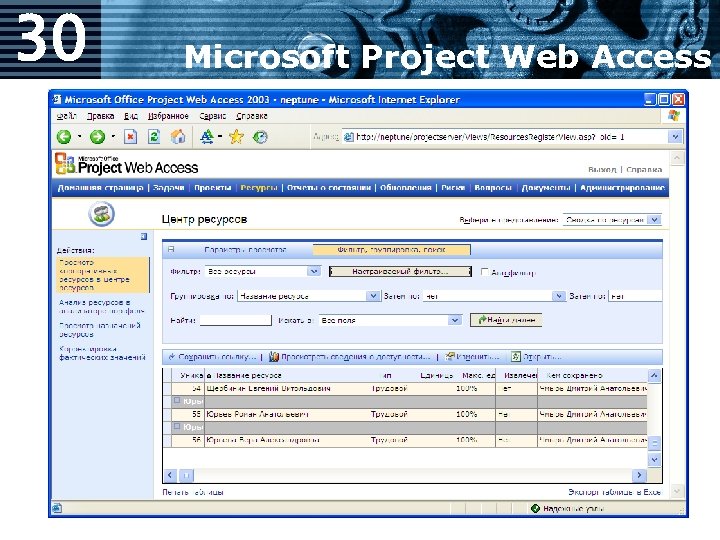
Task: Switch to the Задачи tab
Action: click(x=169, y=188)
